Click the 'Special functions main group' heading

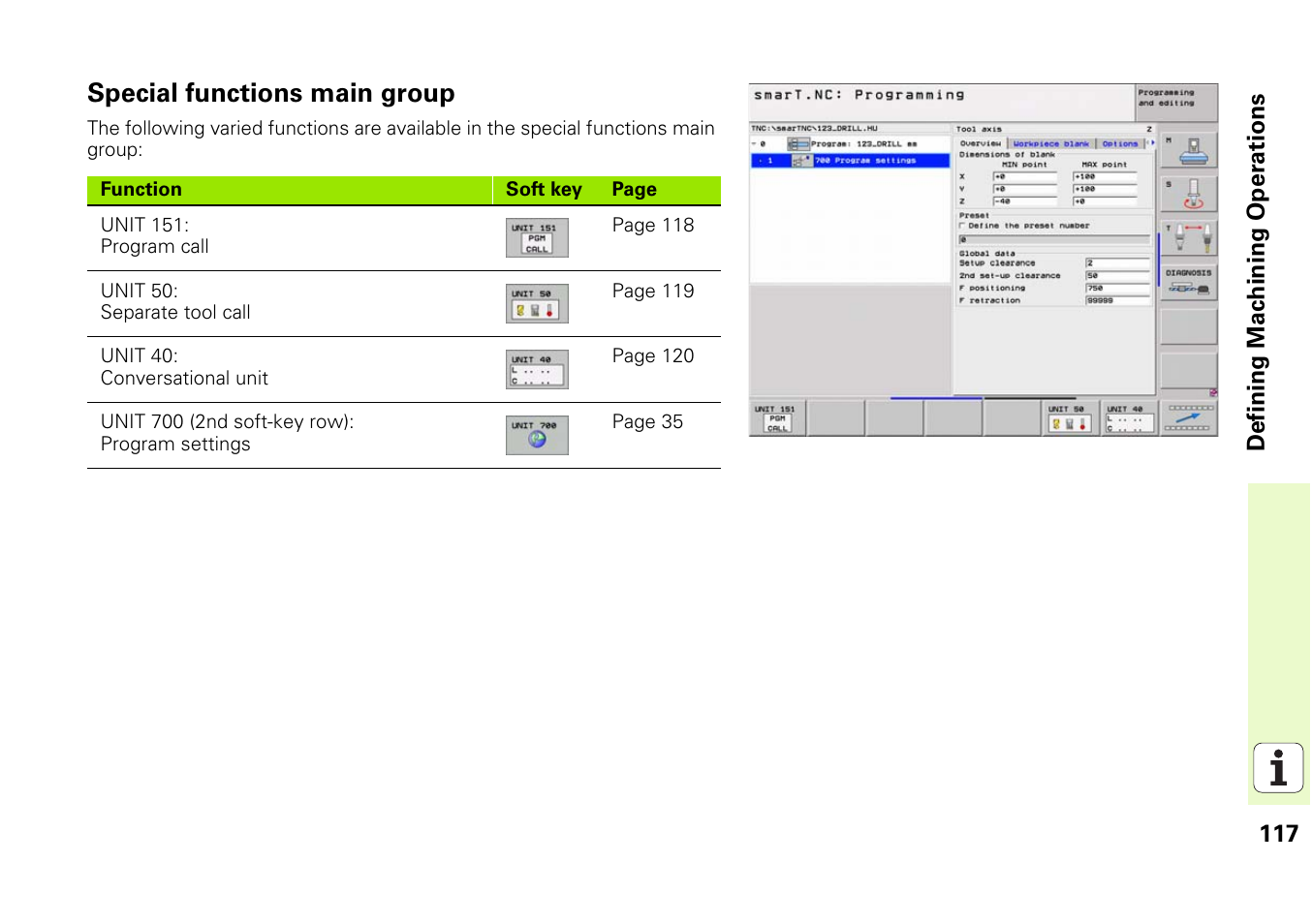click(271, 93)
